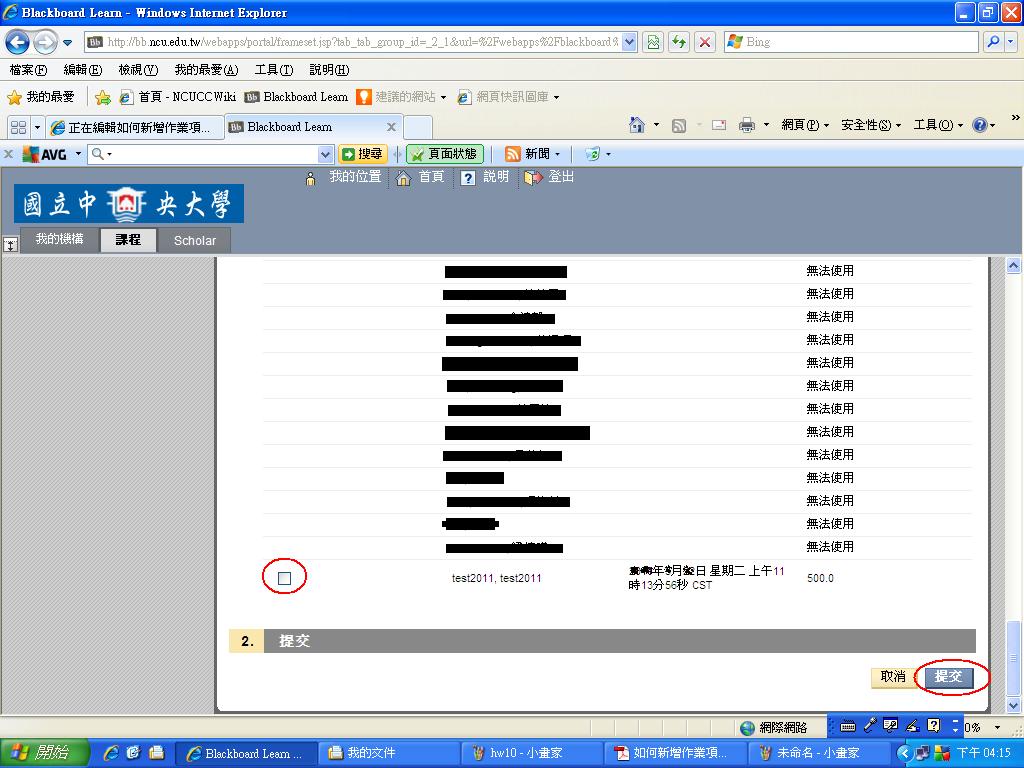
Task: Click the page vertical scrollbar up arrow
Action: coord(1013,266)
